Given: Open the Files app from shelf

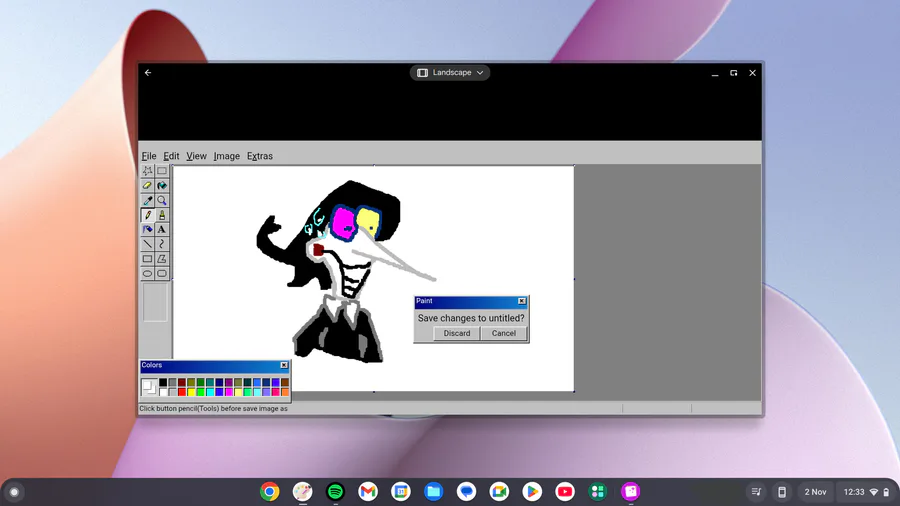Looking at the screenshot, I should [x=433, y=492].
